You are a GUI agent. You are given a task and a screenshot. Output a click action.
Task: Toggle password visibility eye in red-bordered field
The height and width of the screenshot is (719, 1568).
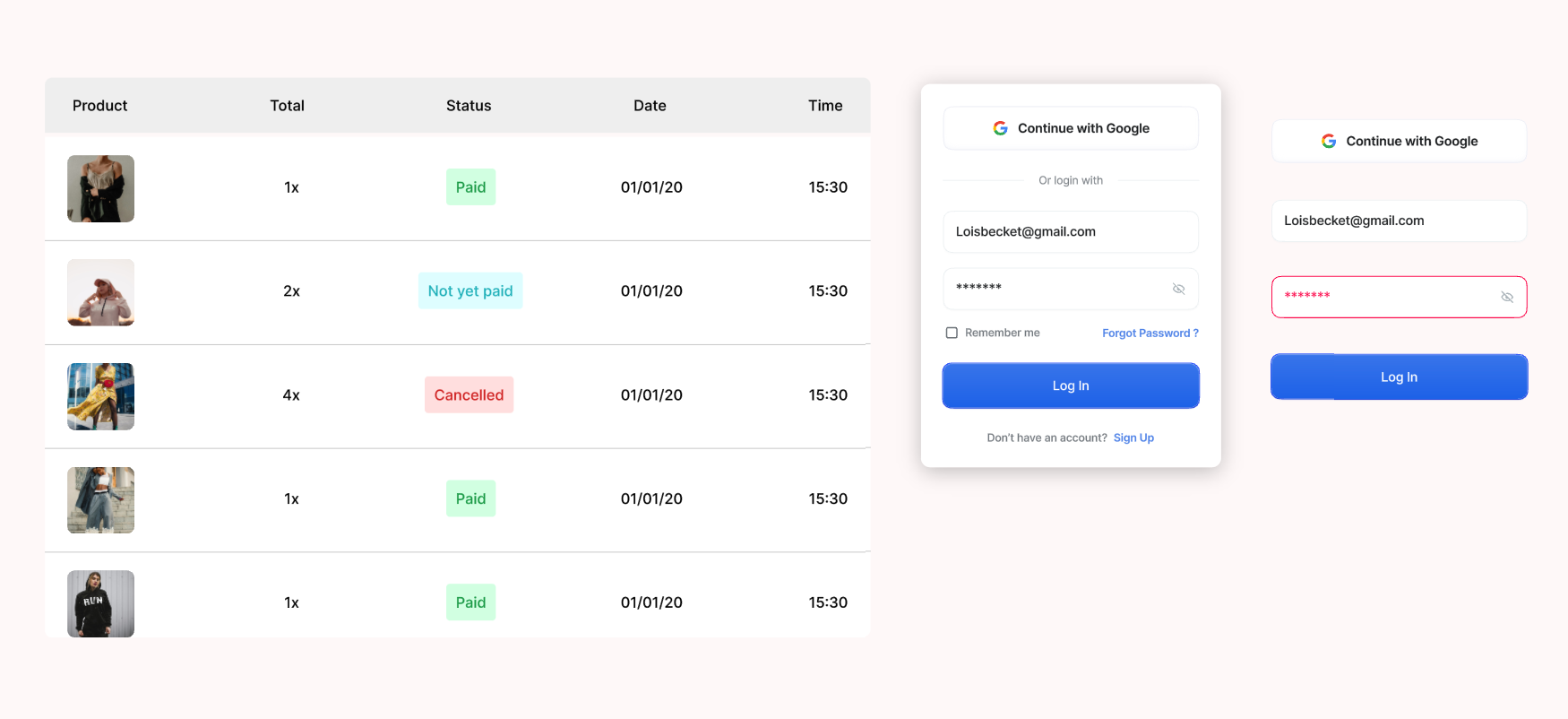(x=1507, y=297)
